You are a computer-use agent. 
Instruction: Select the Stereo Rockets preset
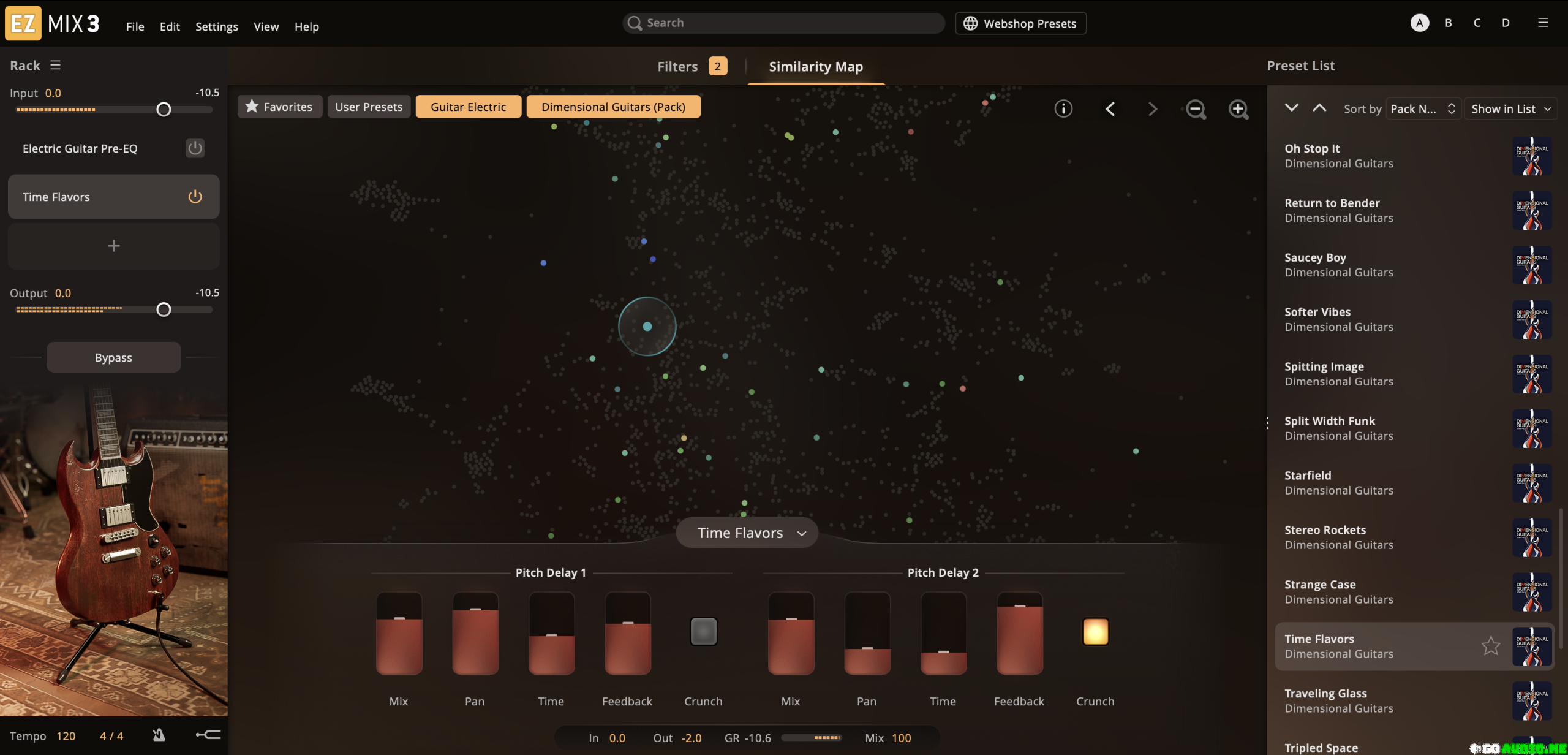(x=1415, y=537)
